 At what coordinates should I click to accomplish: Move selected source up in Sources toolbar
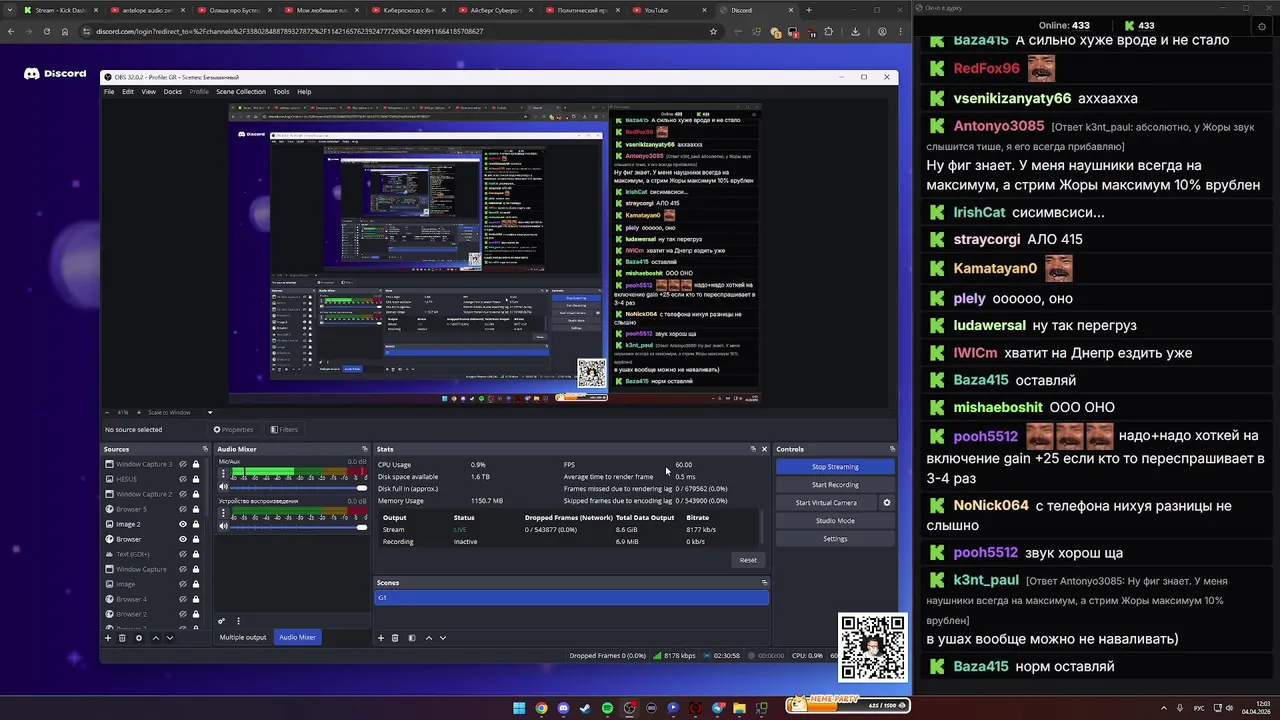coord(155,638)
